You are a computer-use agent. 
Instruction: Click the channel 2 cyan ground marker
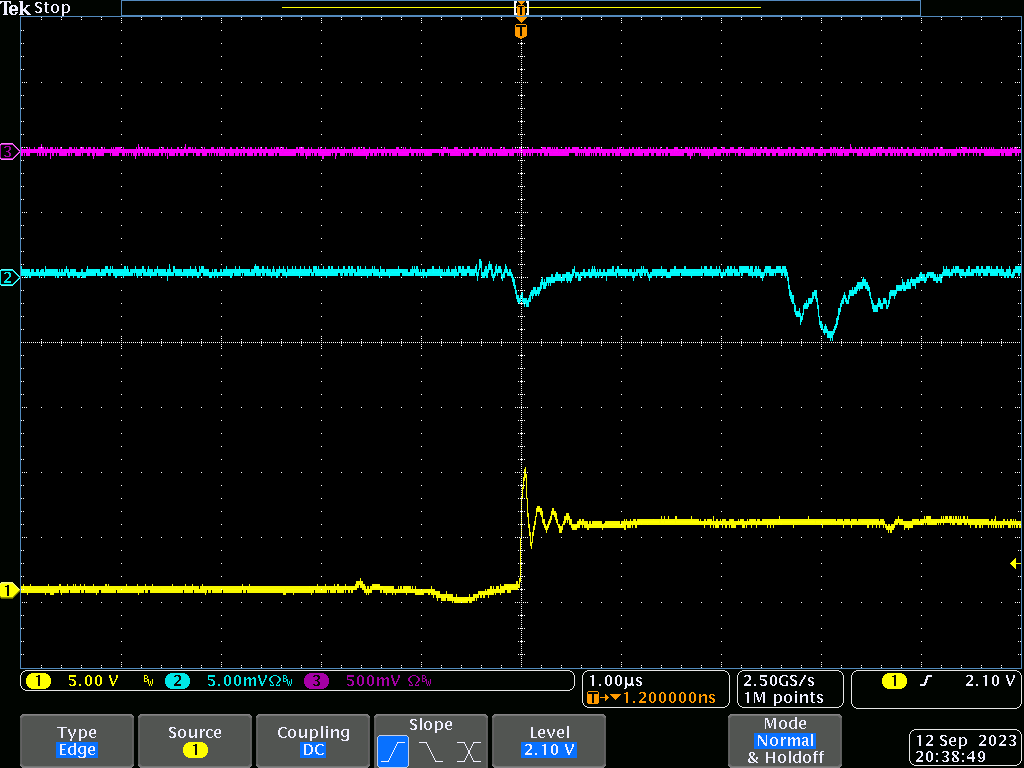click(9, 278)
